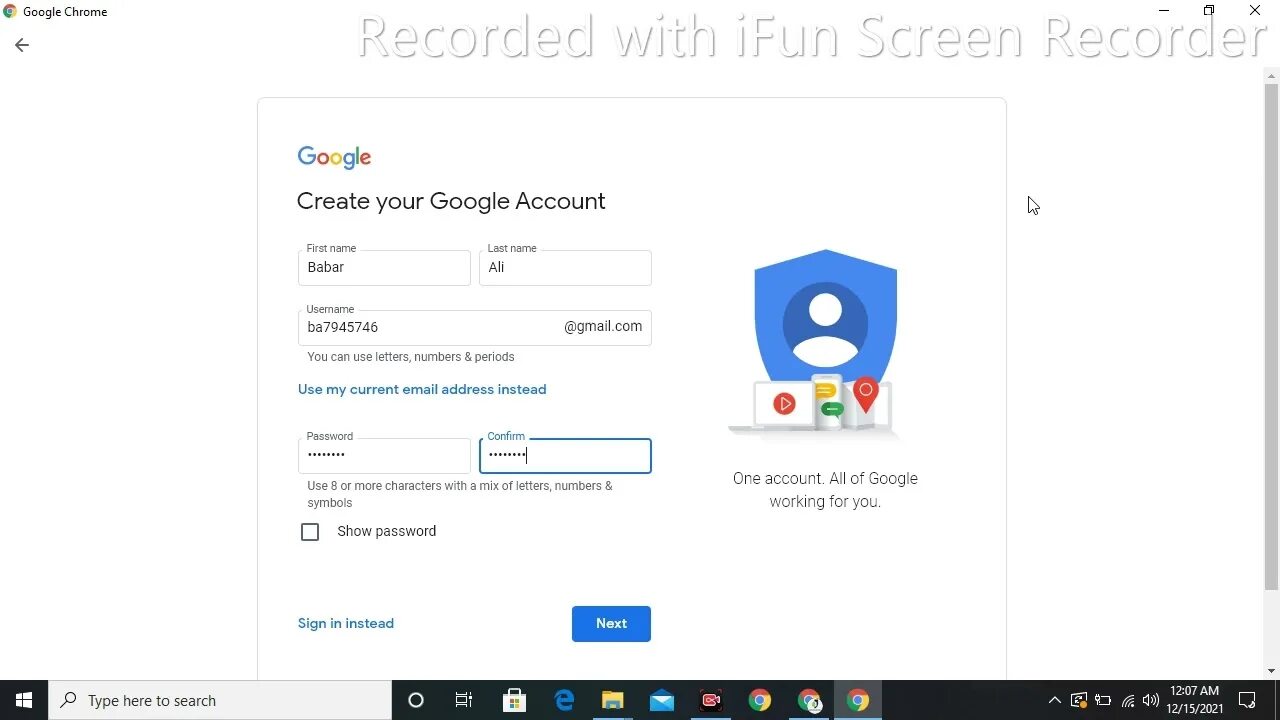1280x720 pixels.
Task: Open the Windows Start menu
Action: click(24, 700)
